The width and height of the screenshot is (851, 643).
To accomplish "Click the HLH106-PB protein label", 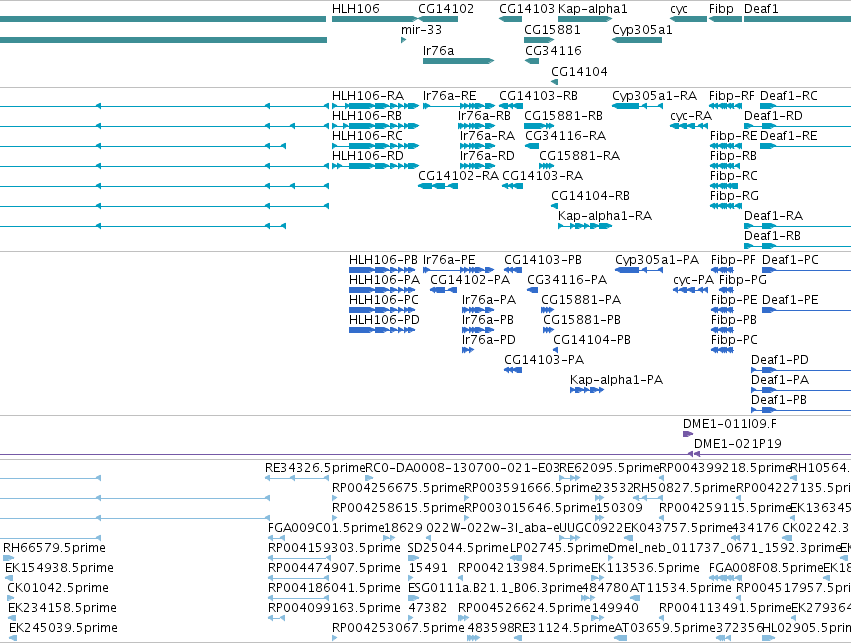I will [383, 260].
